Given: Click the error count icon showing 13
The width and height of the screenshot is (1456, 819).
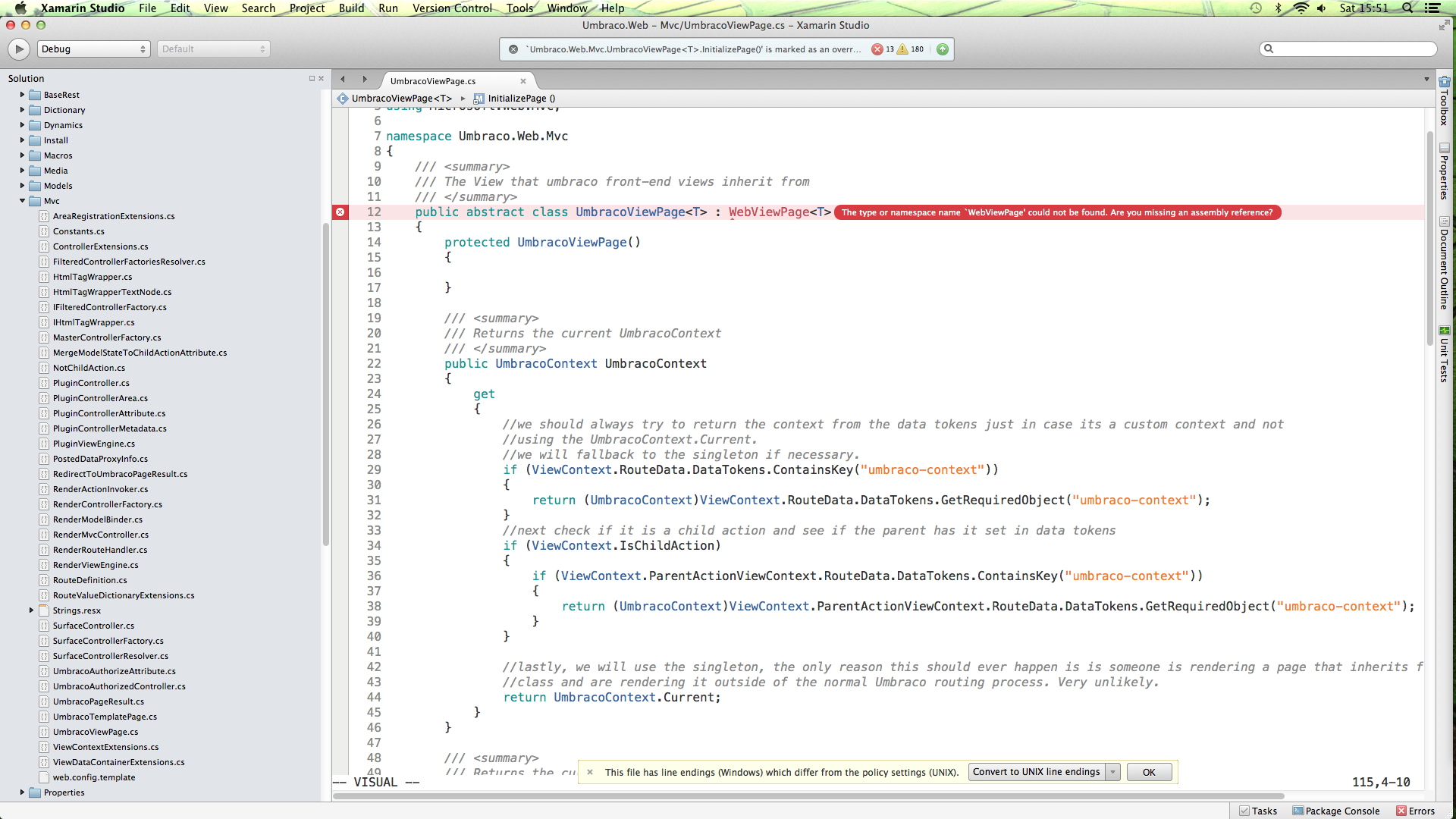Looking at the screenshot, I should [x=877, y=49].
